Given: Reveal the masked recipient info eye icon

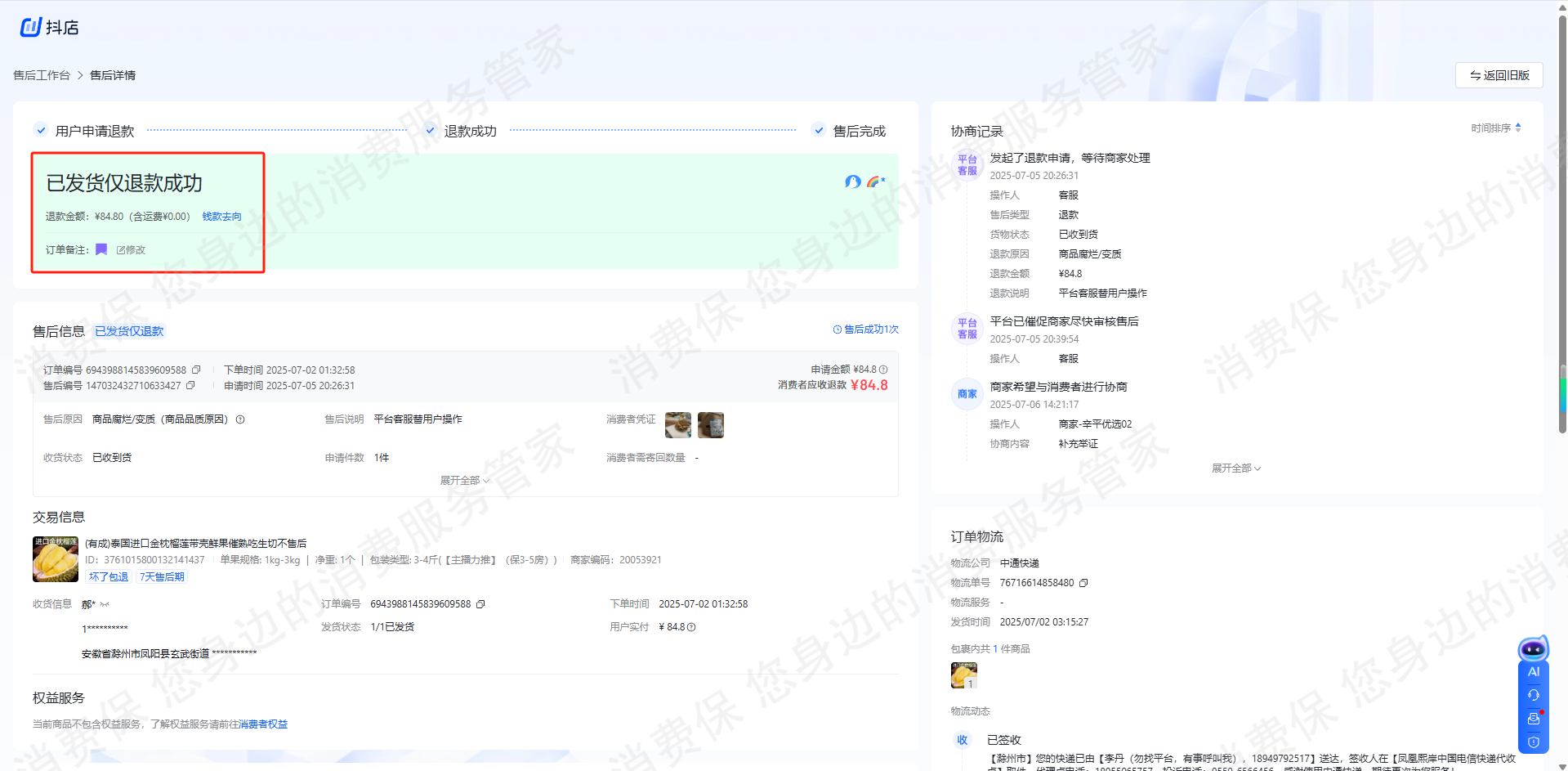Looking at the screenshot, I should click(x=105, y=605).
